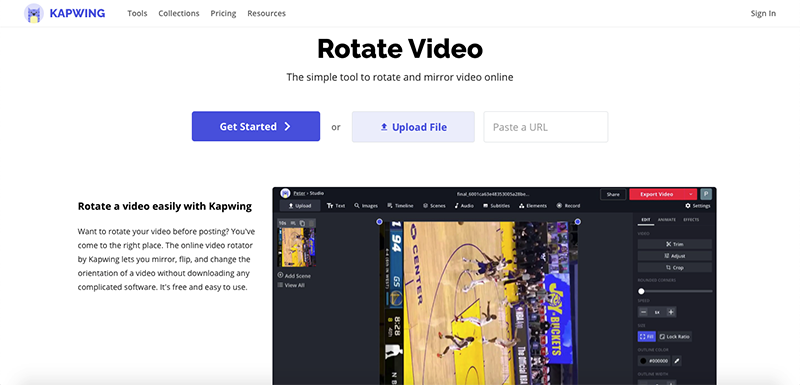This screenshot has height=385, width=800.
Task: Click the top-right blue resize handle
Action: (578, 221)
